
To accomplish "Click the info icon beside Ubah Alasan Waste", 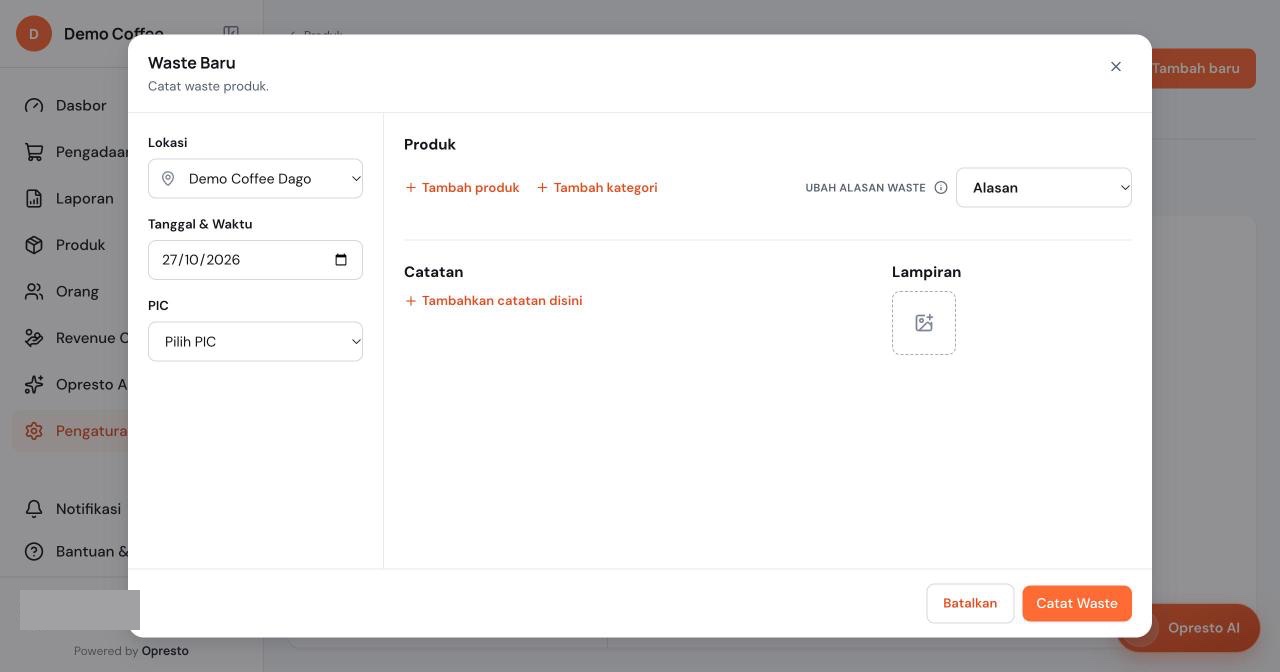I will 941,188.
